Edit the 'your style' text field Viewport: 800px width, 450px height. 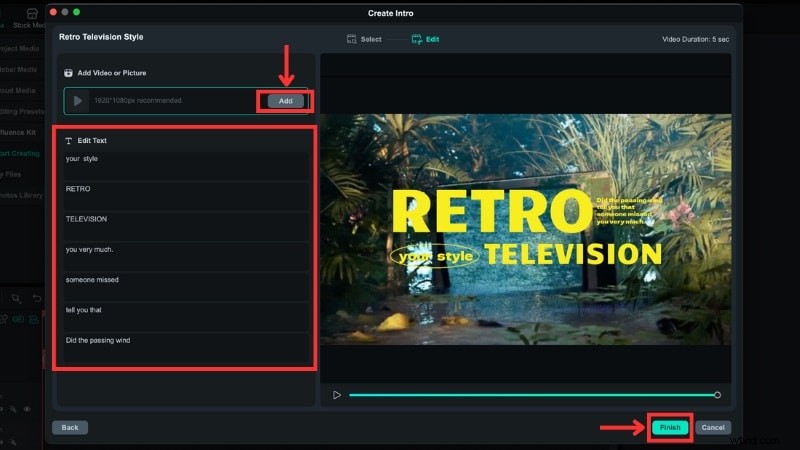point(186,166)
